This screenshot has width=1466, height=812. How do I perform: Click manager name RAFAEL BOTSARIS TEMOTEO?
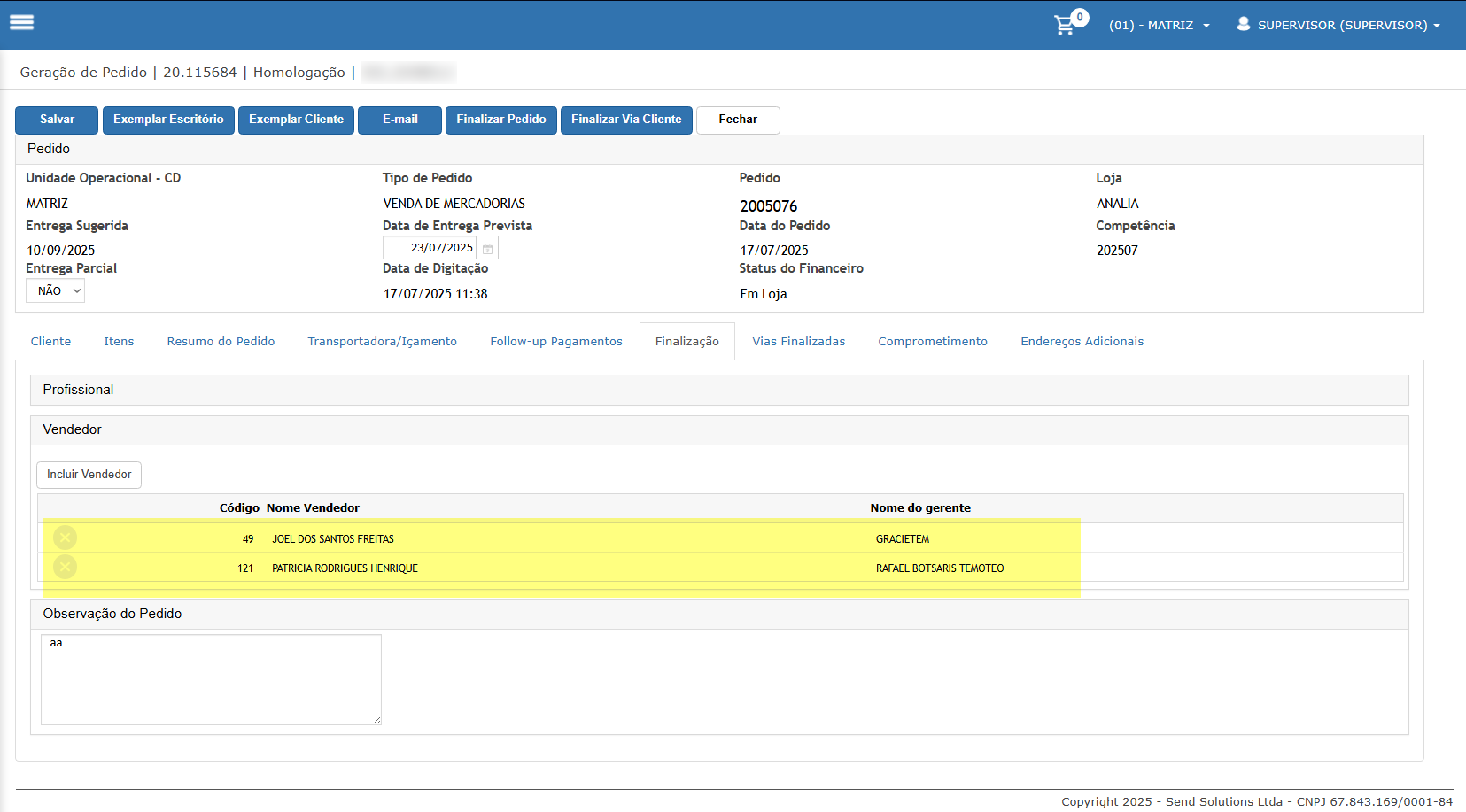940,568
